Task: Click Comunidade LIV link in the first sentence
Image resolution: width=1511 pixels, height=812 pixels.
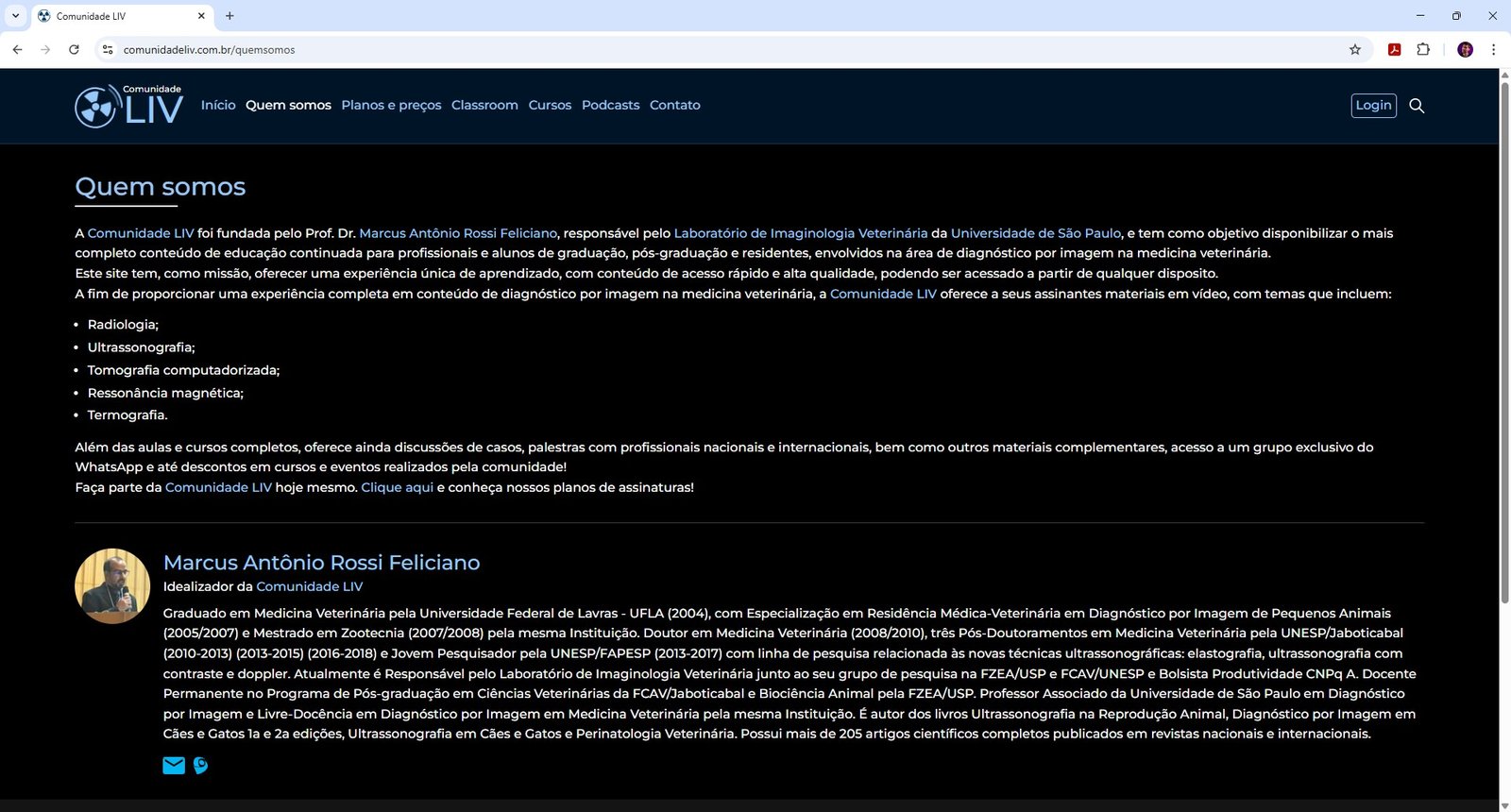Action: point(141,233)
